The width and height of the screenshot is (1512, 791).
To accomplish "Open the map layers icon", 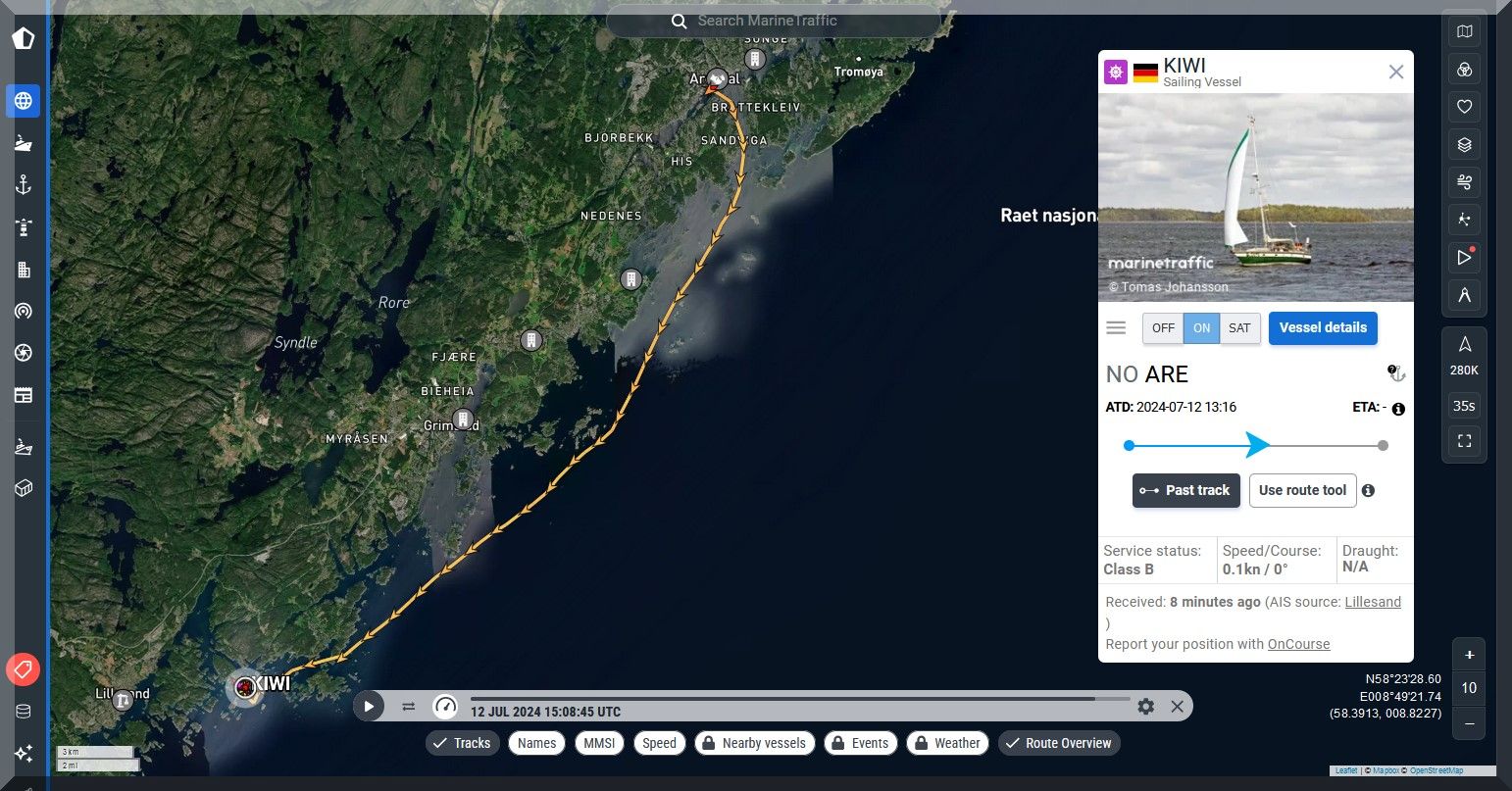I will click(1464, 145).
